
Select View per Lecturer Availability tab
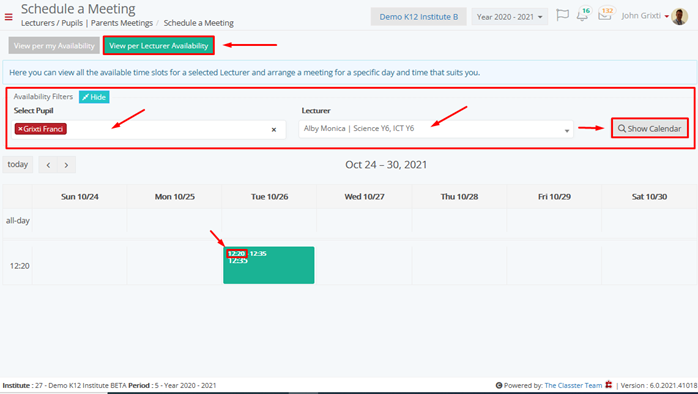158,45
